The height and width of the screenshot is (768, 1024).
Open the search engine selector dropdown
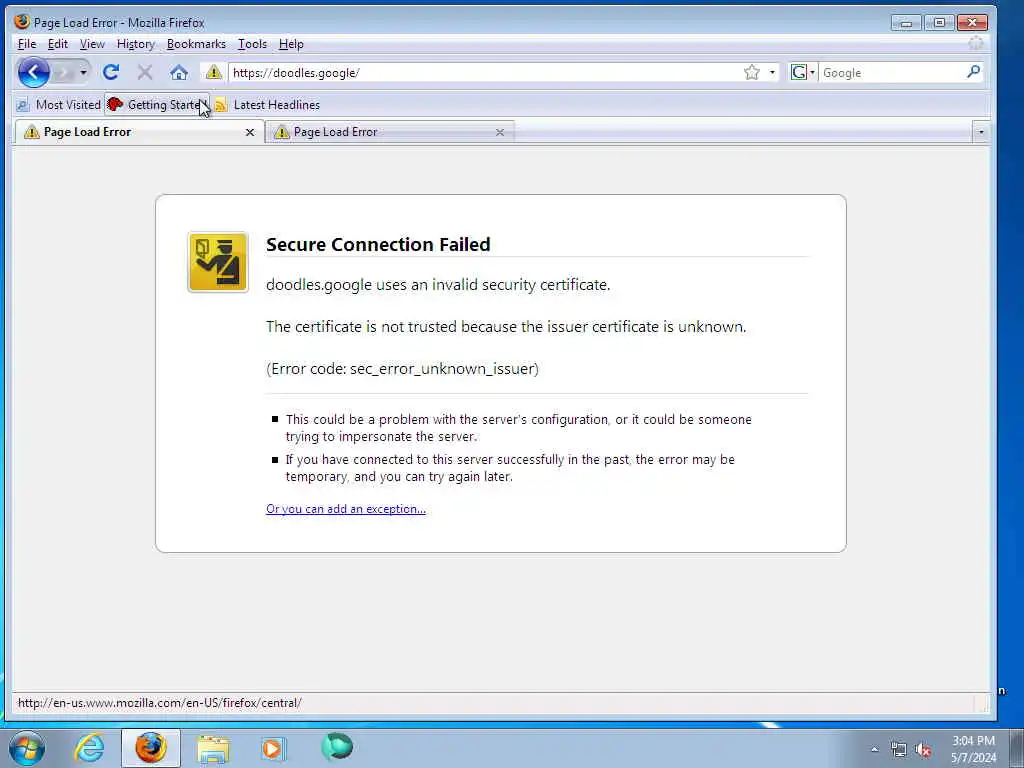(x=803, y=72)
